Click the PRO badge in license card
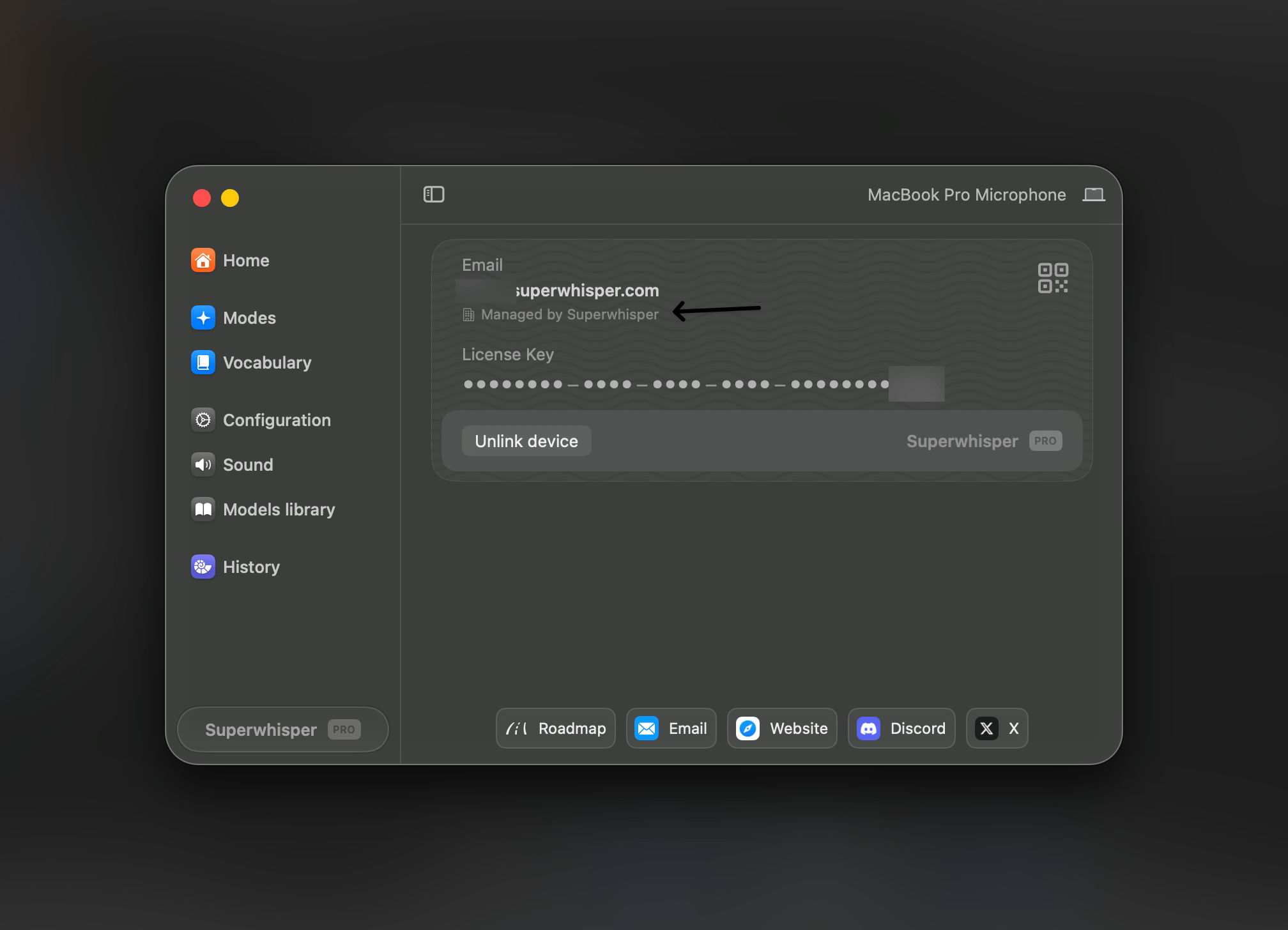This screenshot has width=1288, height=930. (1045, 441)
